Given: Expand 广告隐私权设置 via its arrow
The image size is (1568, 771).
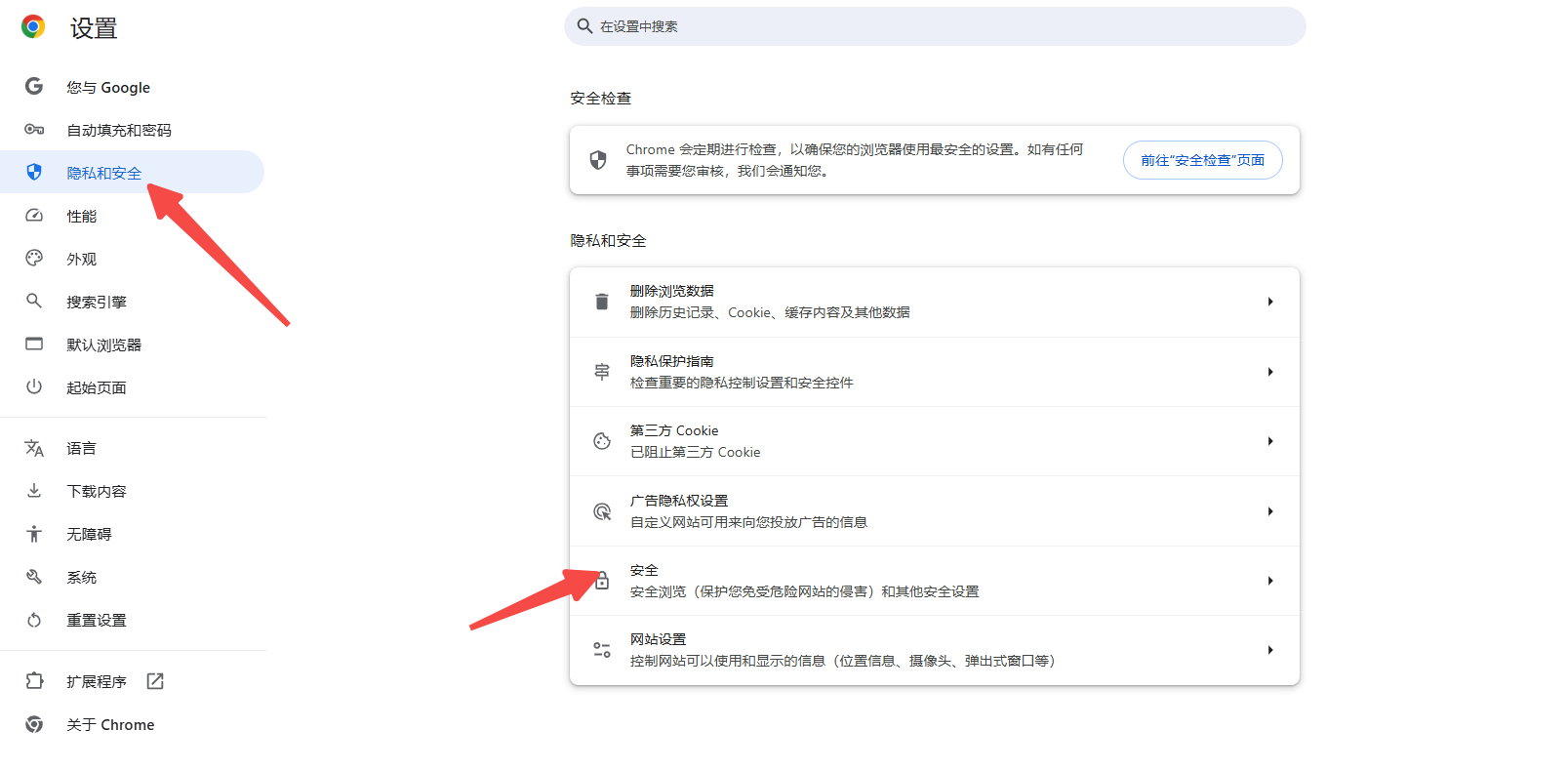Looking at the screenshot, I should 1270,511.
